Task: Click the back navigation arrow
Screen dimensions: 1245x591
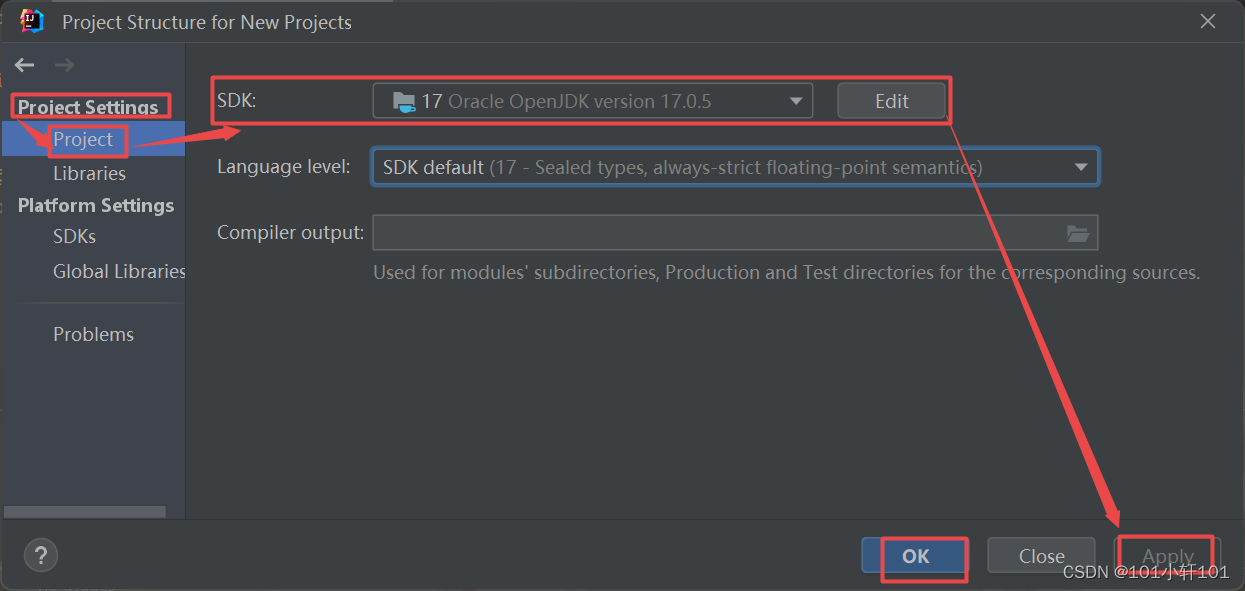Action: pos(25,65)
